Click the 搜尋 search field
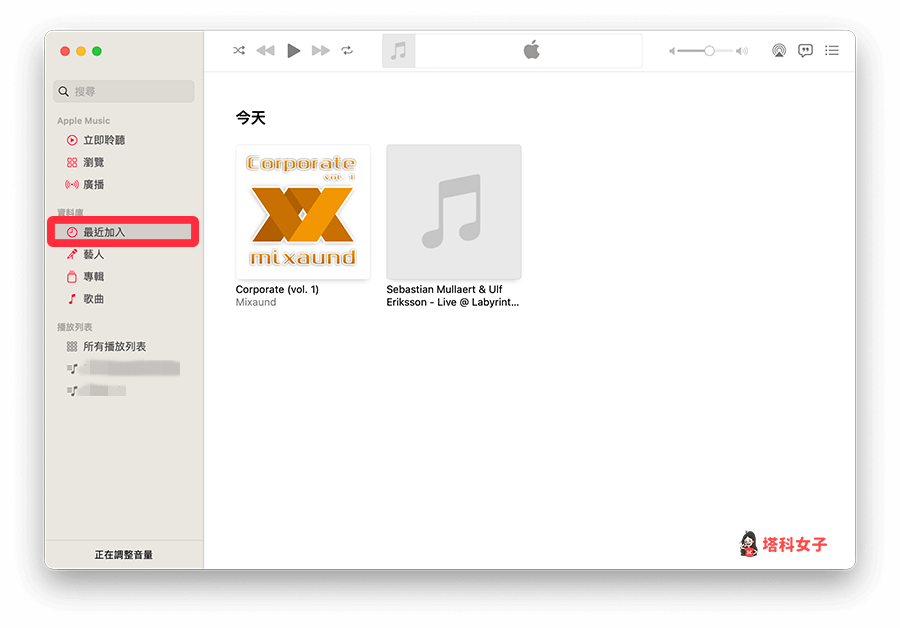 pyautogui.click(x=123, y=91)
